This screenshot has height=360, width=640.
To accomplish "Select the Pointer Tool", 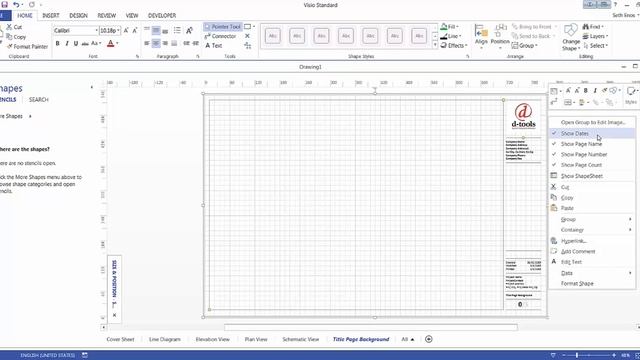I will tap(223, 27).
